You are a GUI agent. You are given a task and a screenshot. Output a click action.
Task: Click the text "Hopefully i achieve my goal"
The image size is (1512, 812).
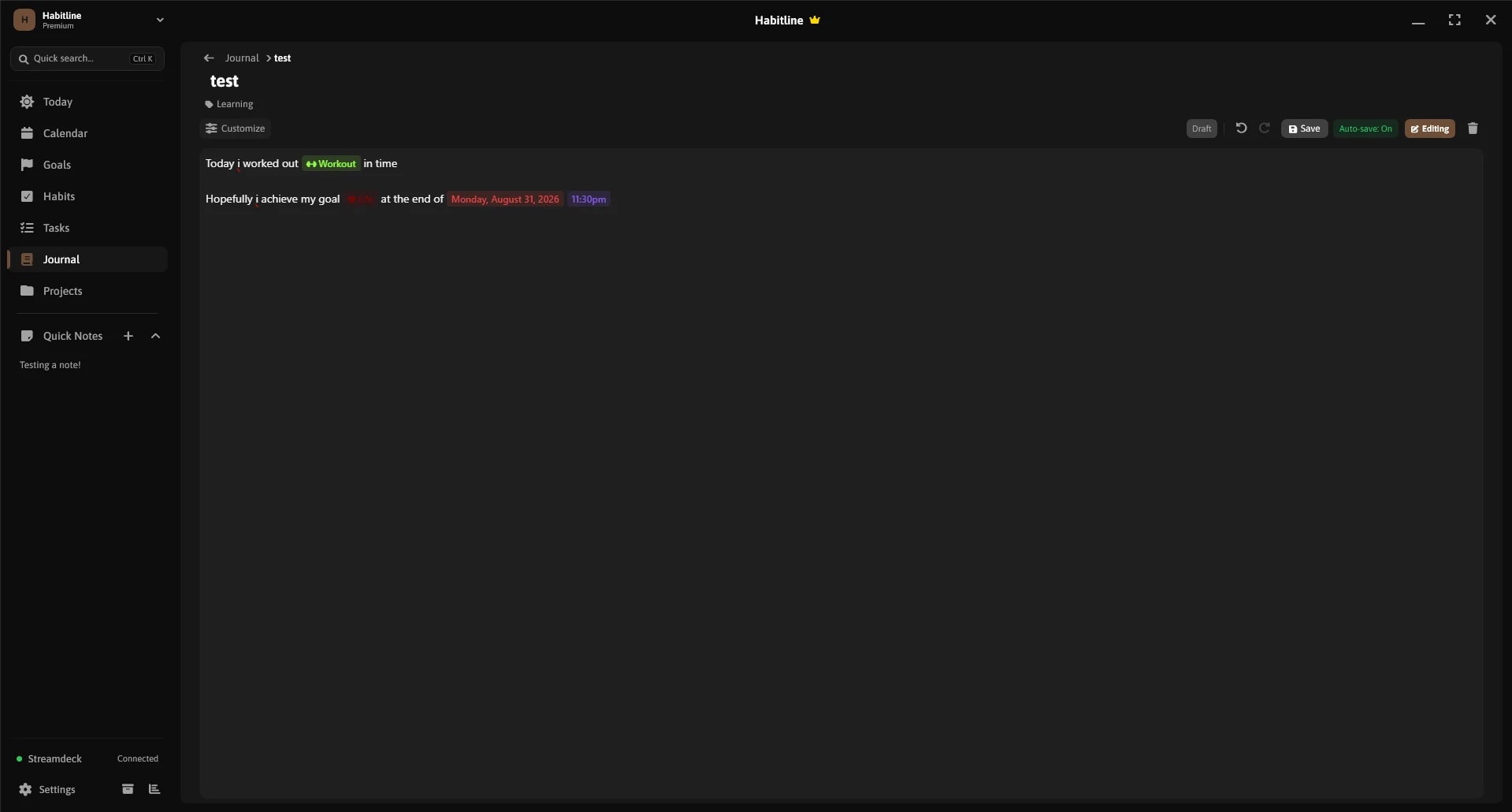(x=273, y=199)
